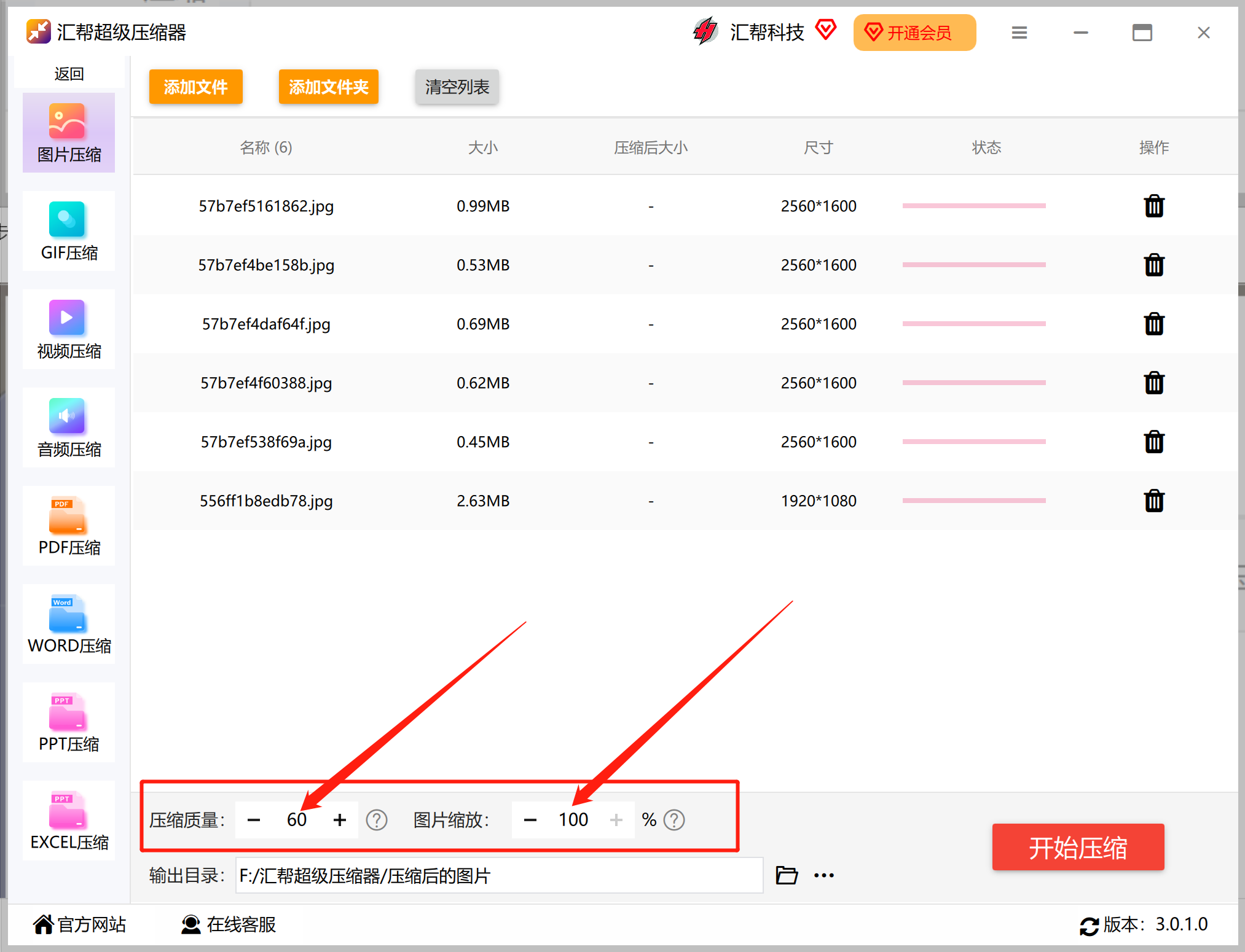The image size is (1245, 952).
Task: Click the 输出目录 path input field
Action: pos(499,875)
